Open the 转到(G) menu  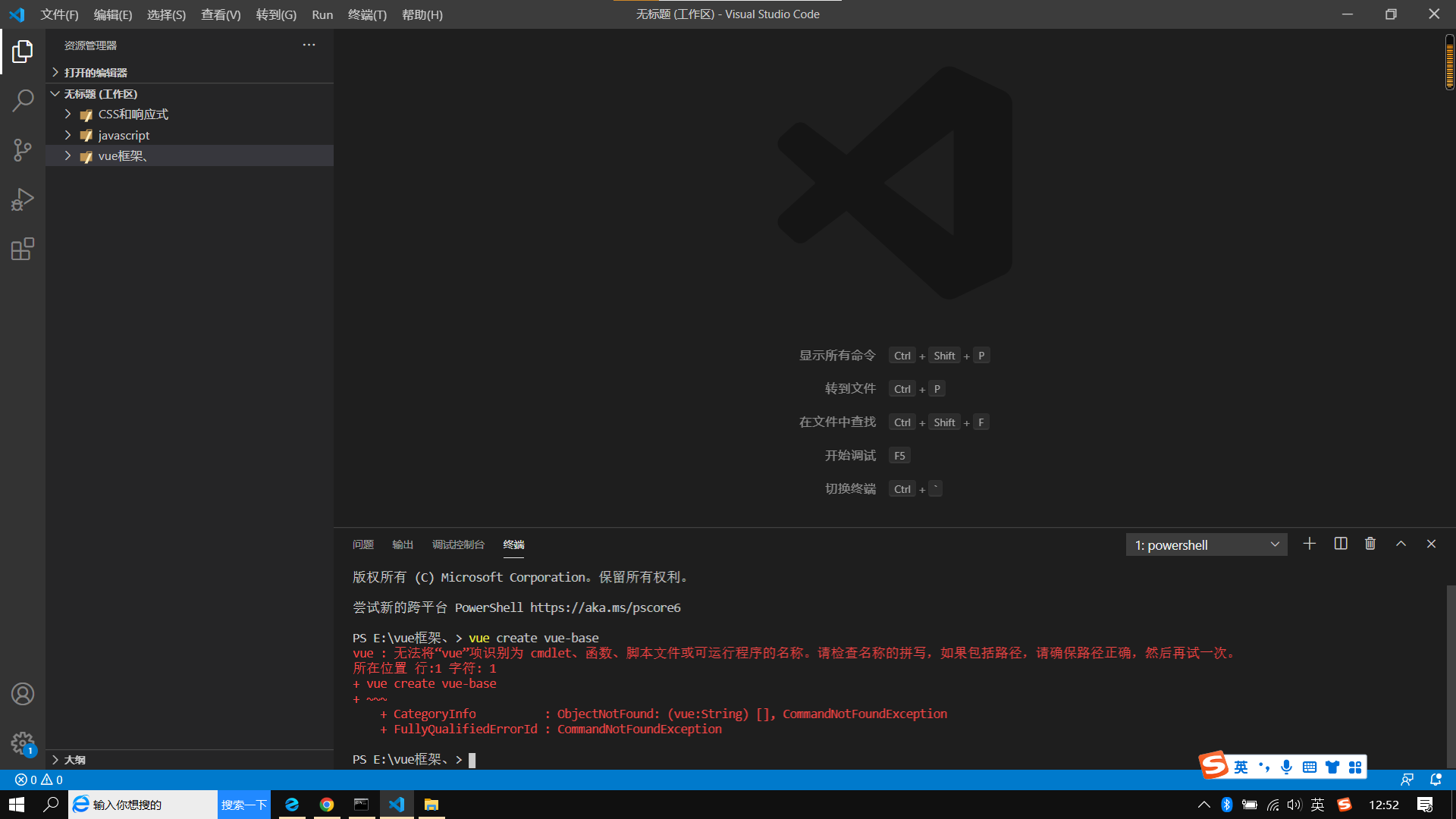pyautogui.click(x=276, y=14)
